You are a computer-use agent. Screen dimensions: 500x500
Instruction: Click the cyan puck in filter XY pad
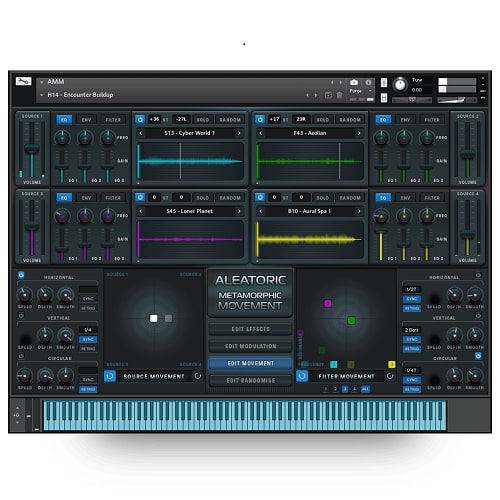(x=333, y=364)
